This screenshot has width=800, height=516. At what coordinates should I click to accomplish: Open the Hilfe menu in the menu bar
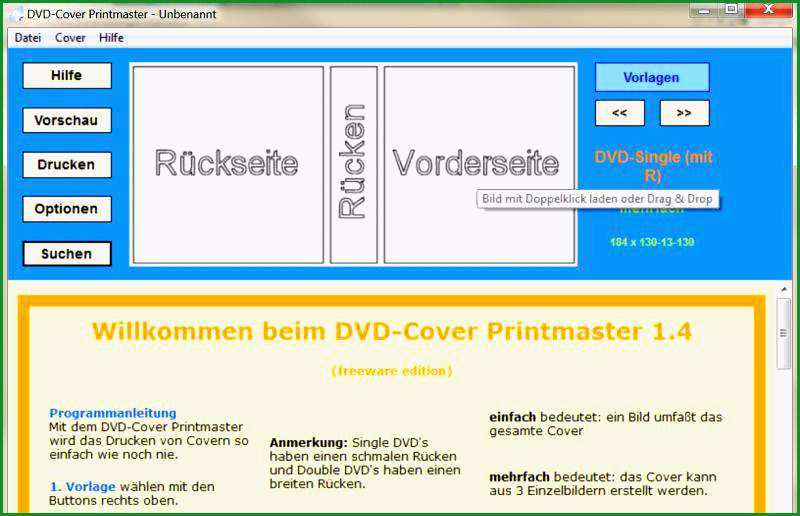click(111, 38)
